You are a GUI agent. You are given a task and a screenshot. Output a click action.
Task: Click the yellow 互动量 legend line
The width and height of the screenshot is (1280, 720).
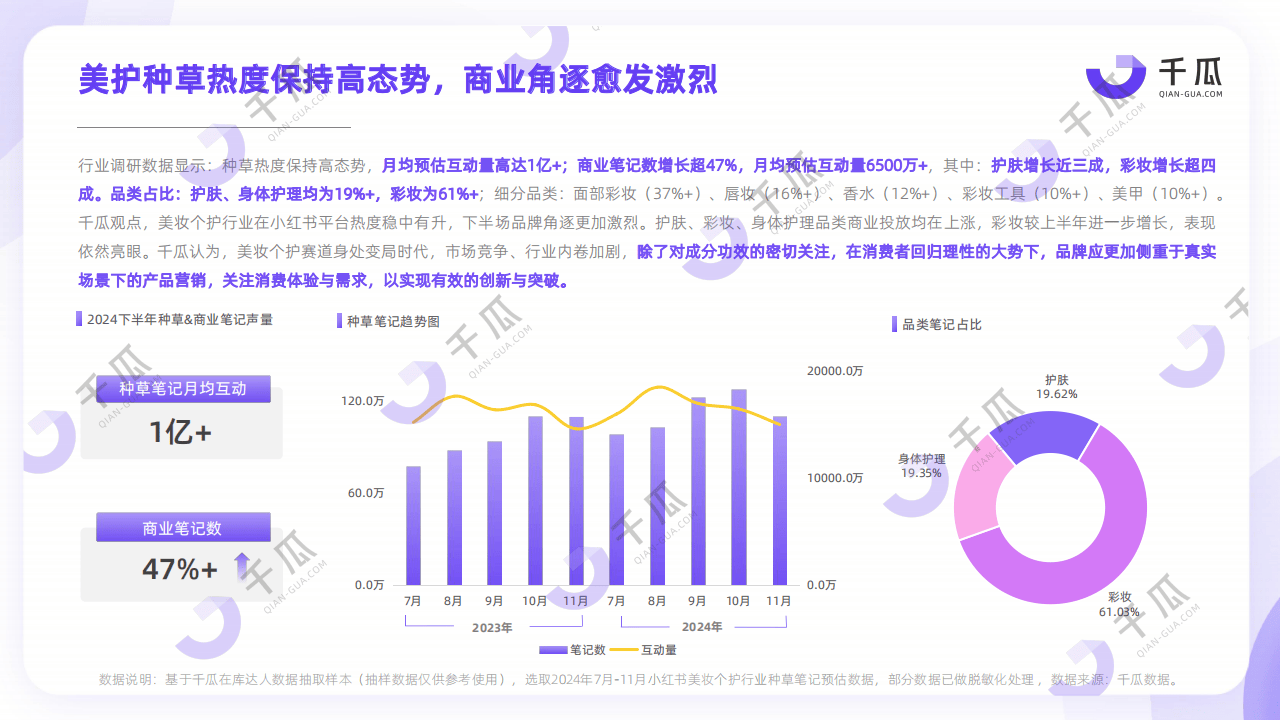tap(623, 649)
